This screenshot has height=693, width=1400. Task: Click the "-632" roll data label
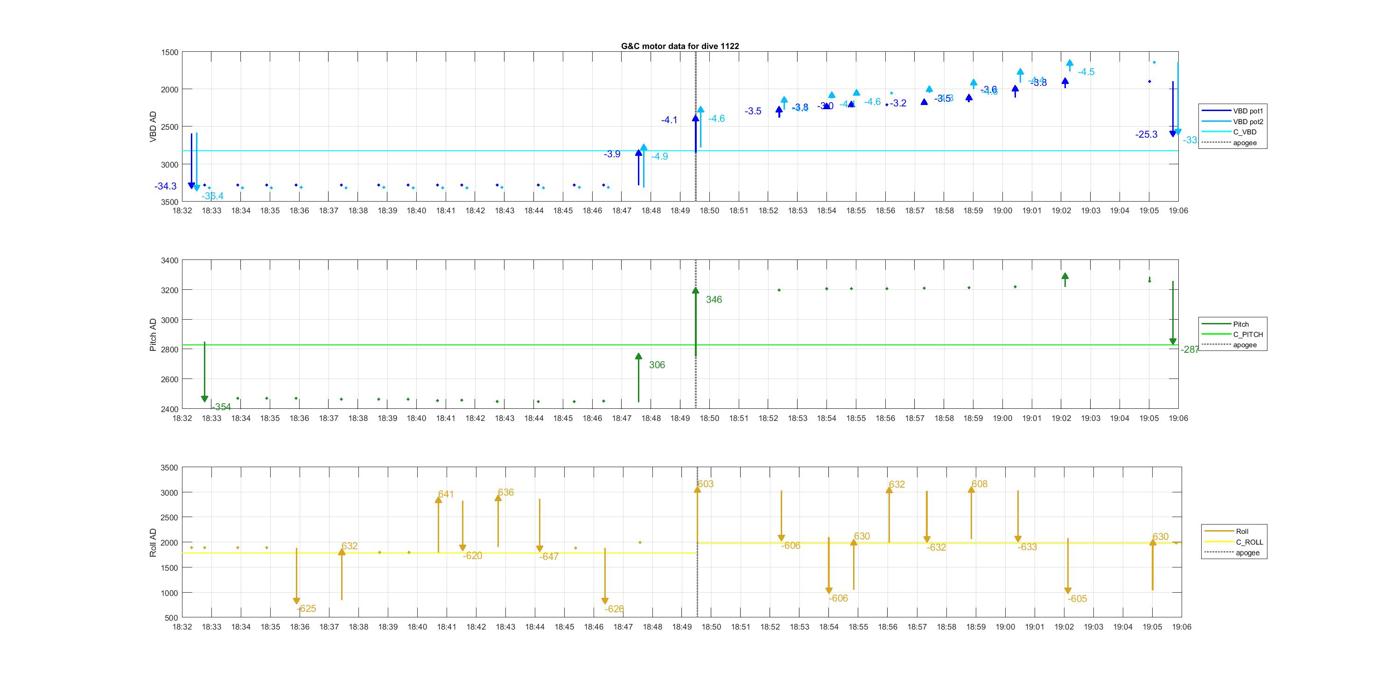click(x=936, y=548)
